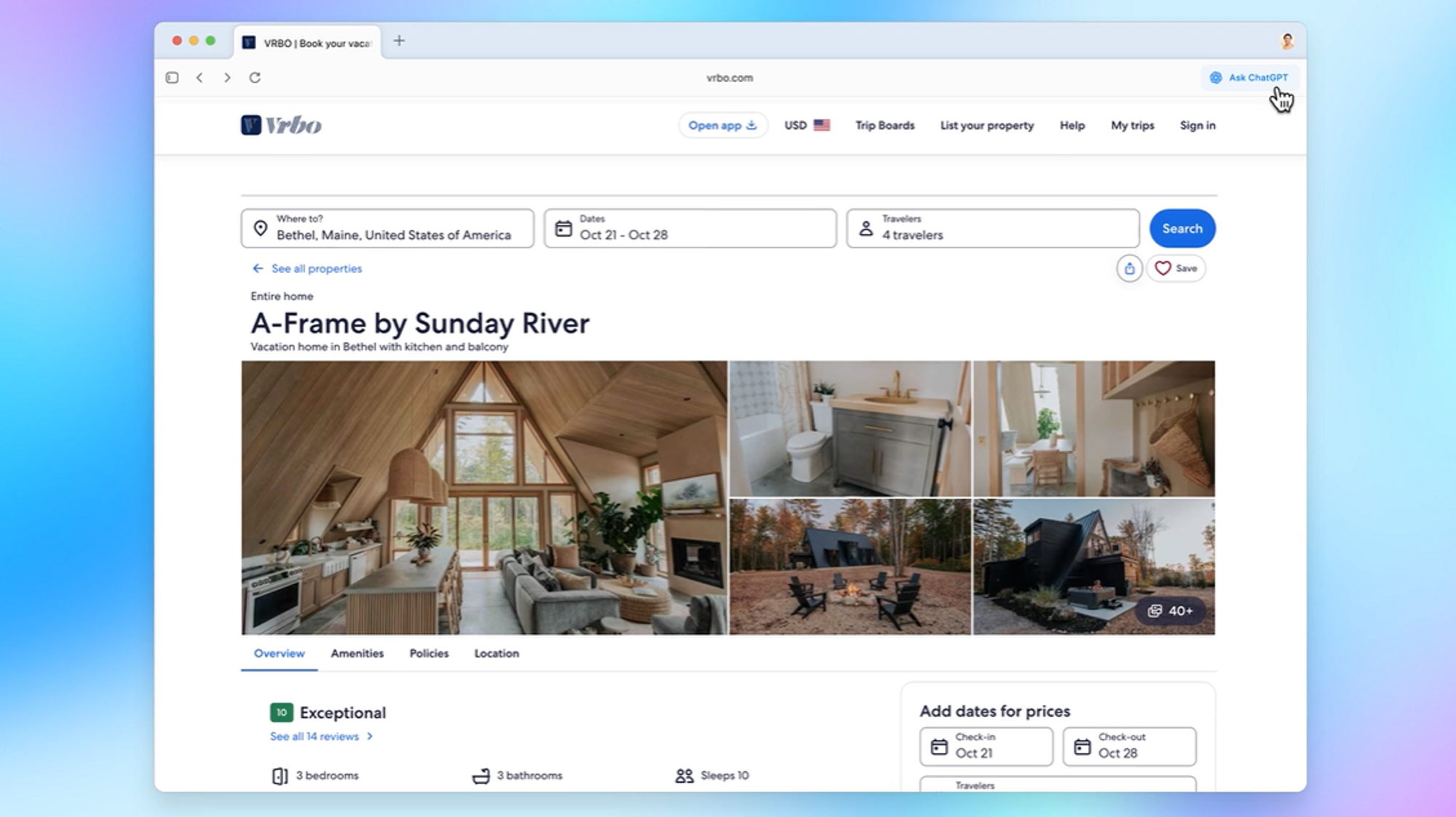The height and width of the screenshot is (817, 1456).
Task: Switch to the Amenities tab
Action: tap(357, 654)
